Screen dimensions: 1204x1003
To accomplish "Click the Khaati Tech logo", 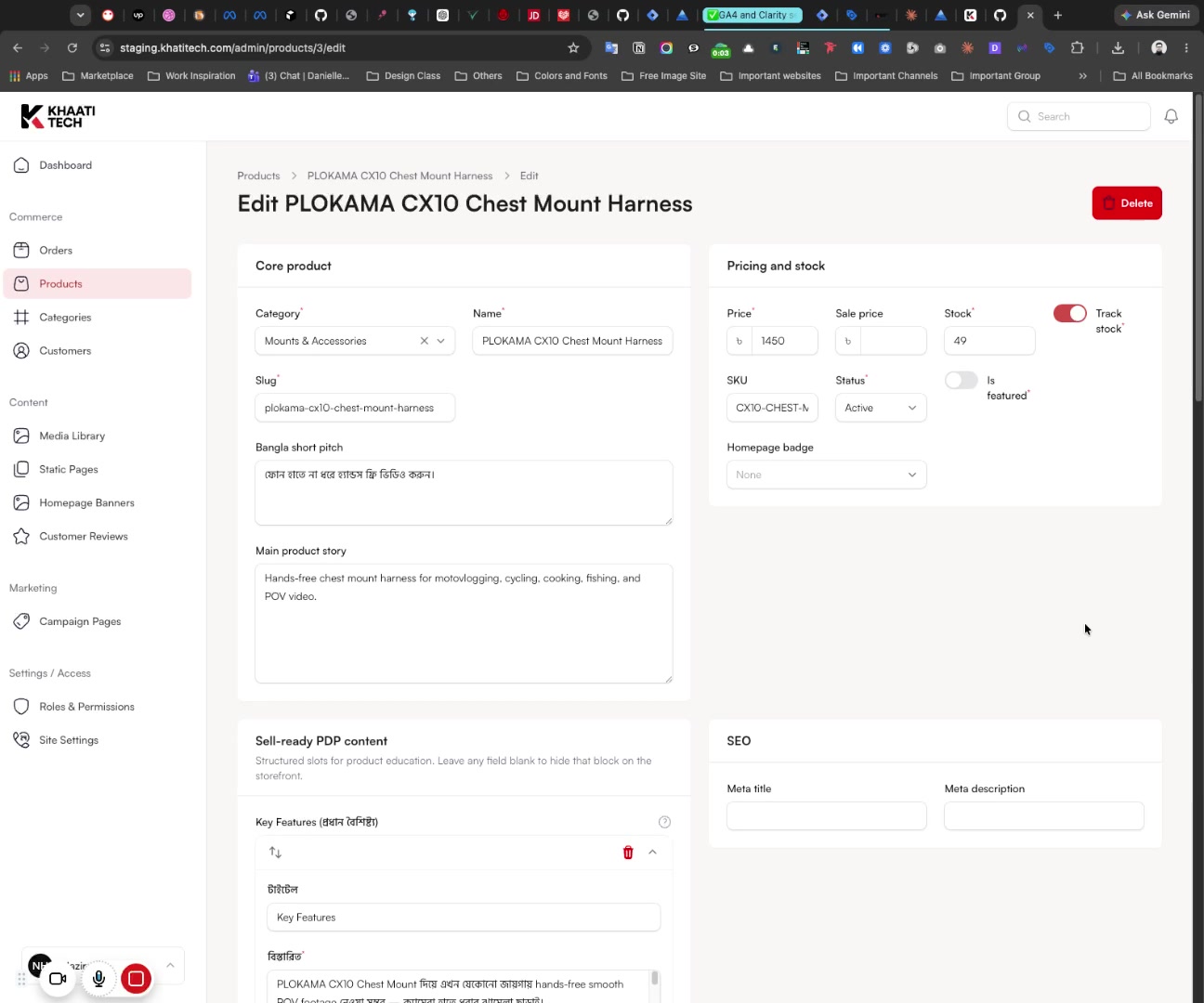I will tap(58, 116).
